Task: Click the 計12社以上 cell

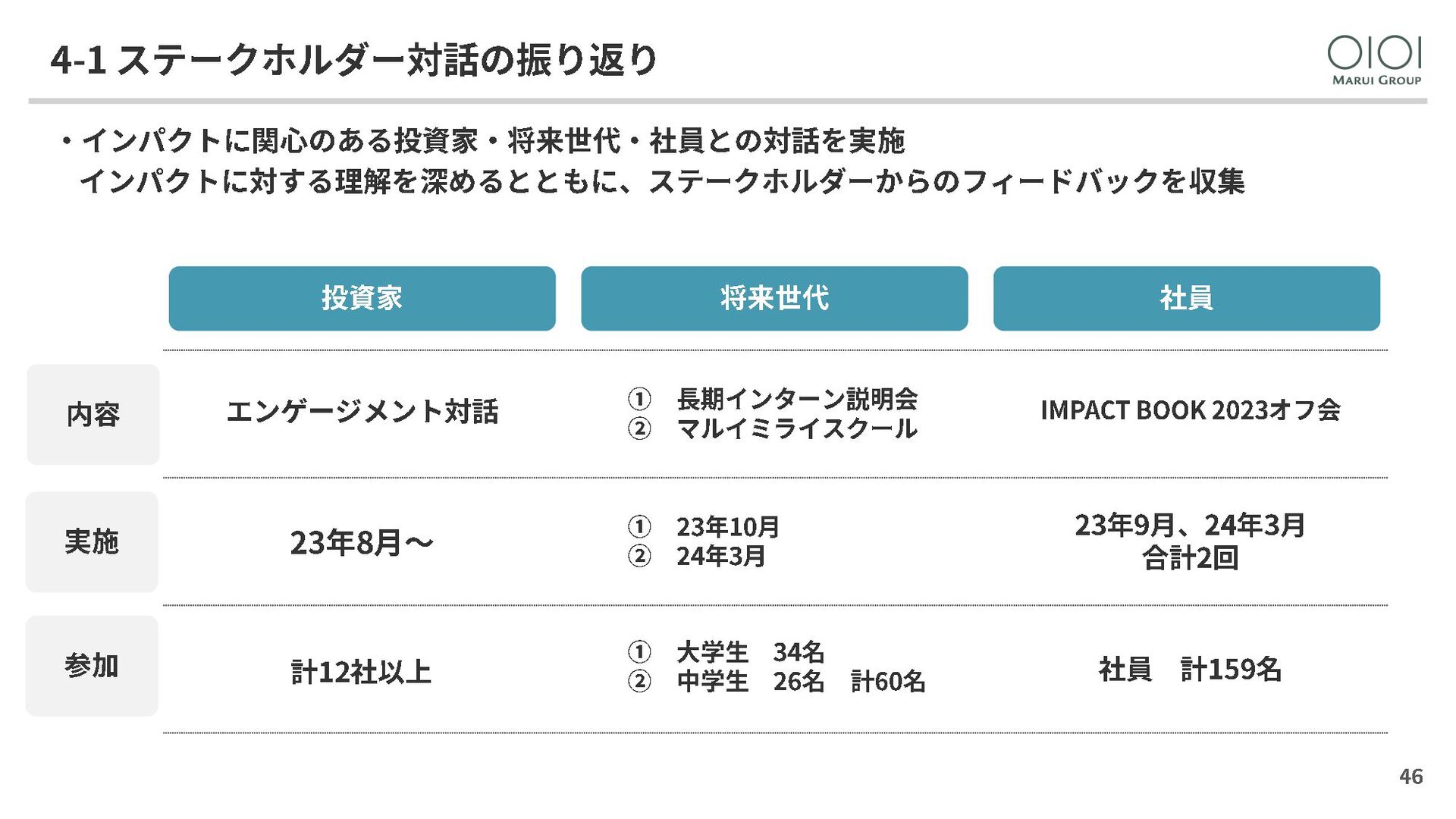Action: (361, 672)
